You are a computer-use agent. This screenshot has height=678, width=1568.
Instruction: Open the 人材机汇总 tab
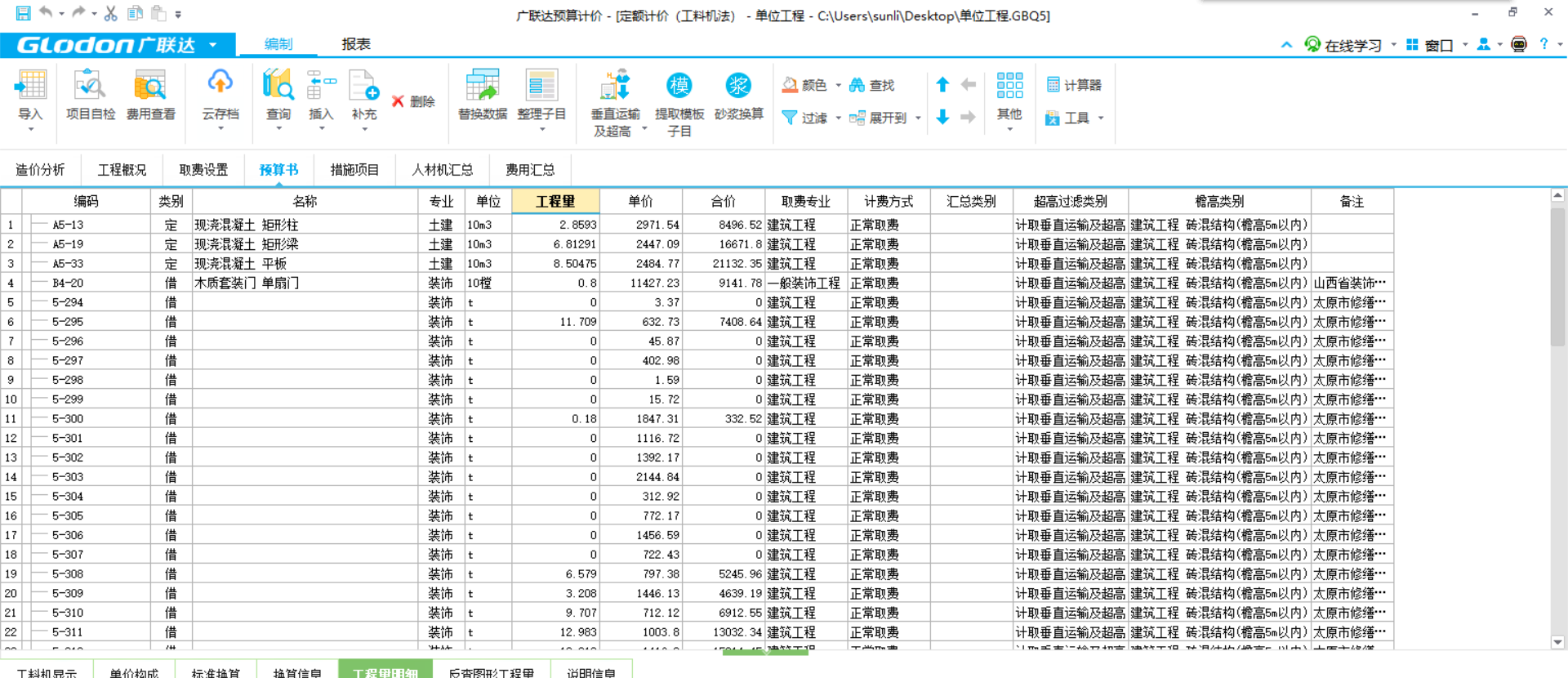(442, 170)
